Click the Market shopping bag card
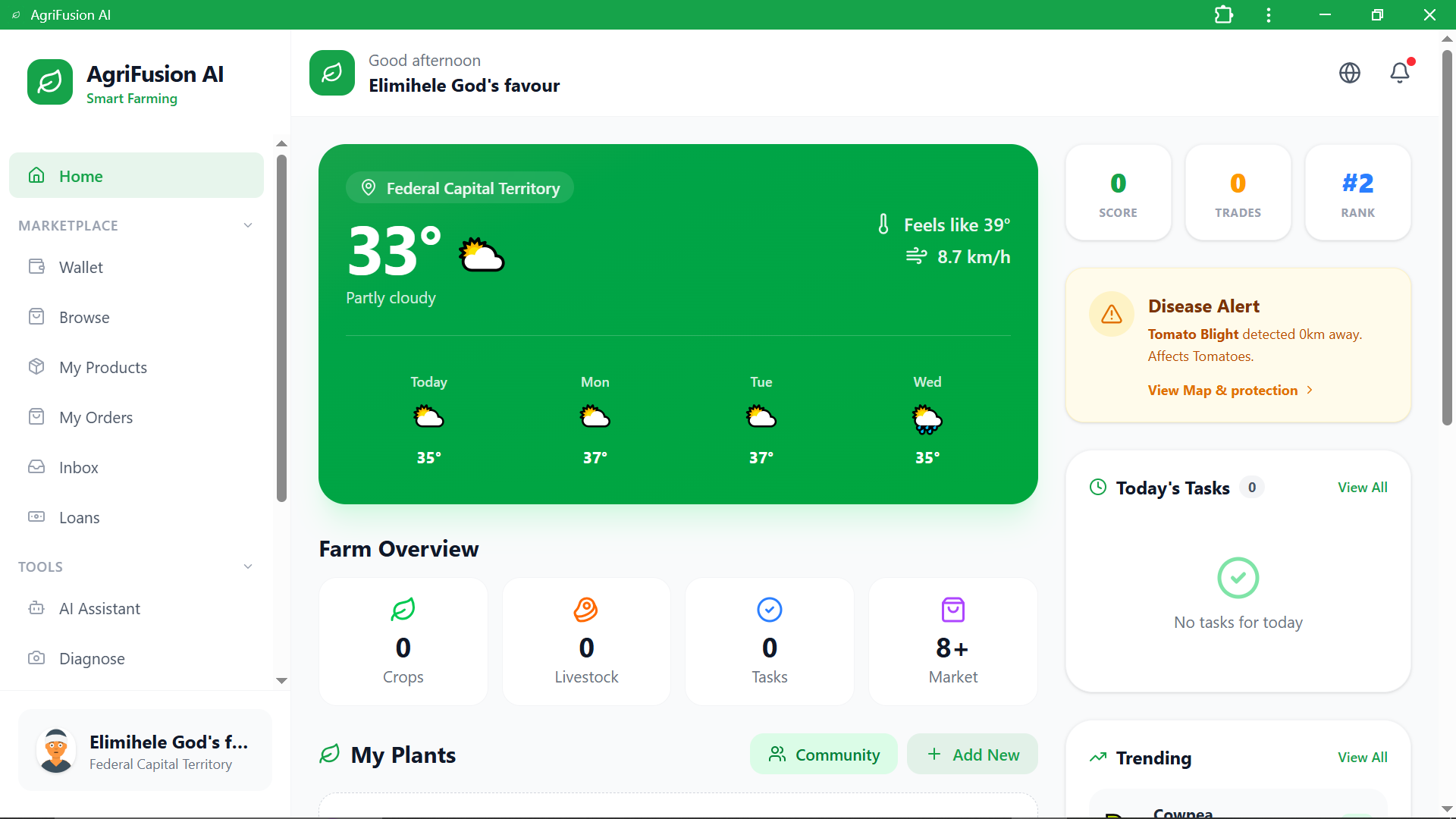This screenshot has height=819, width=1456. click(952, 641)
